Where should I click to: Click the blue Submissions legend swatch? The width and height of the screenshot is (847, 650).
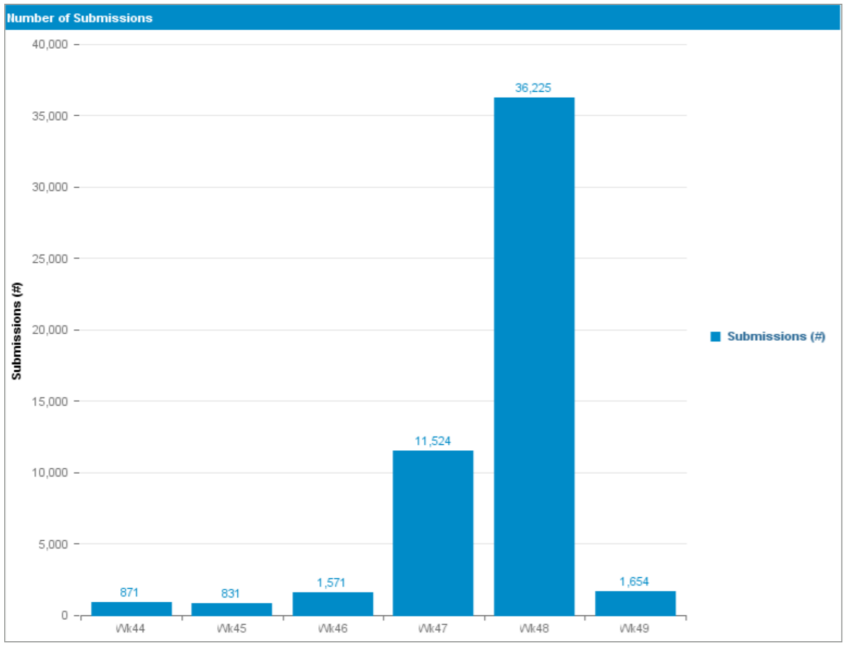(x=715, y=337)
